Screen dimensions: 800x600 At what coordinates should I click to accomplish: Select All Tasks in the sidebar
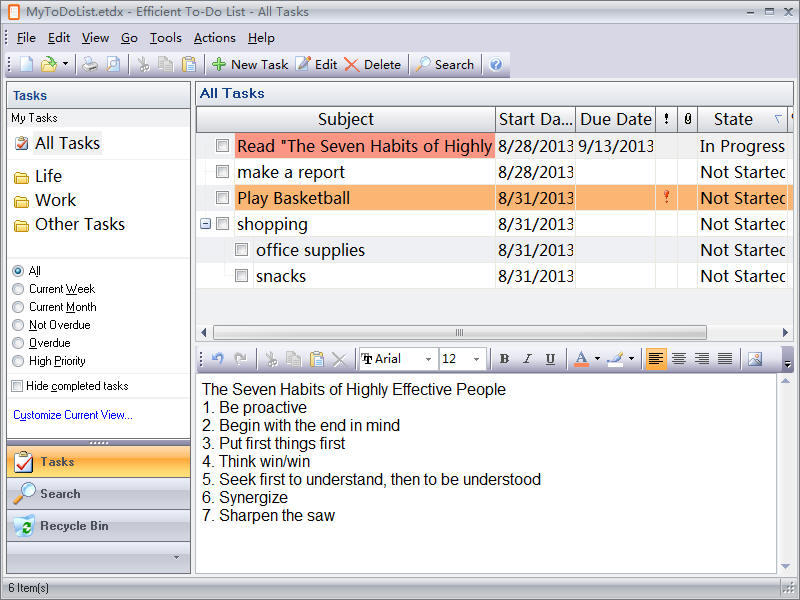67,143
